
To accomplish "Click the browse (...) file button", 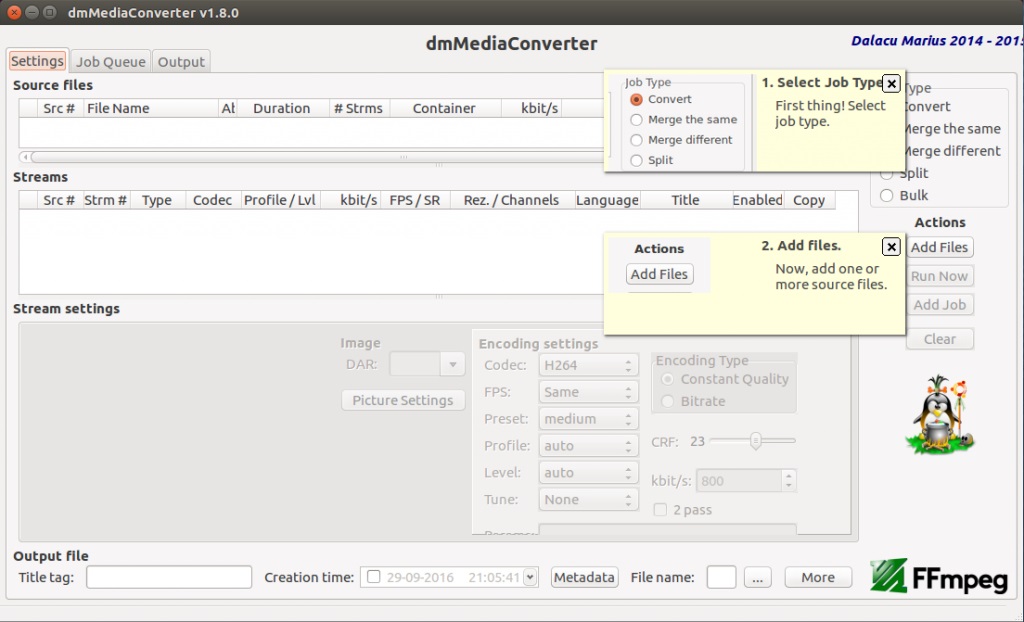I will [758, 578].
